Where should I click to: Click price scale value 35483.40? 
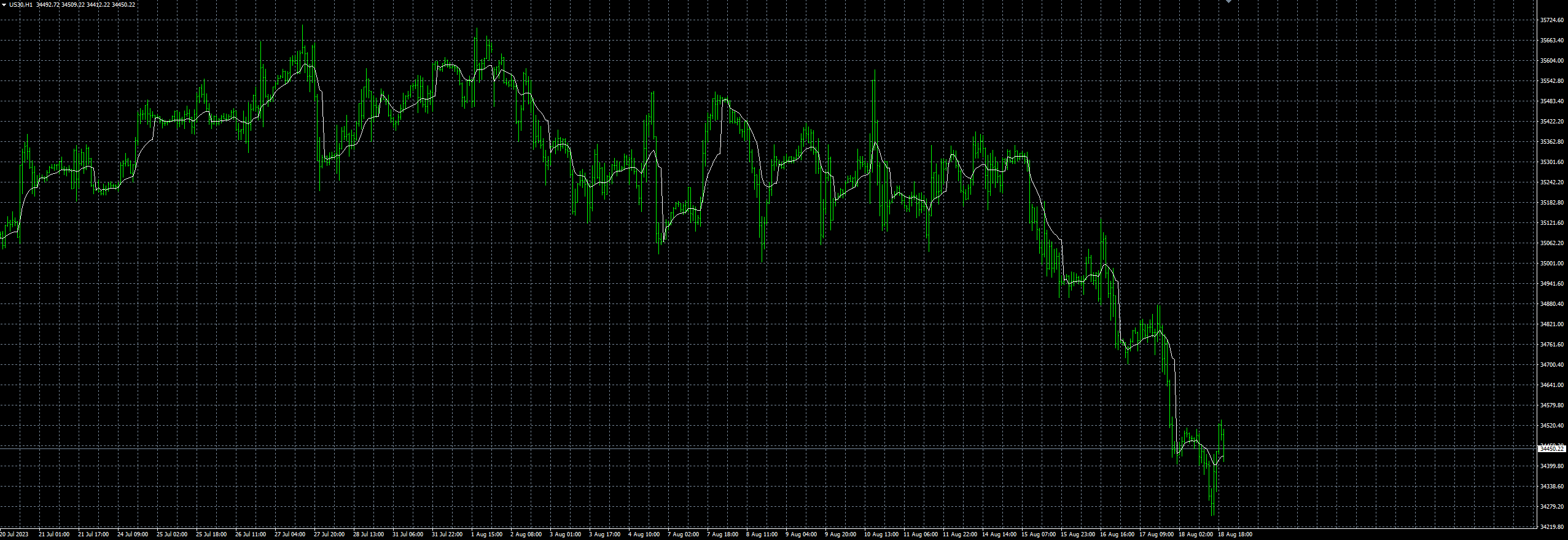pos(1551,101)
